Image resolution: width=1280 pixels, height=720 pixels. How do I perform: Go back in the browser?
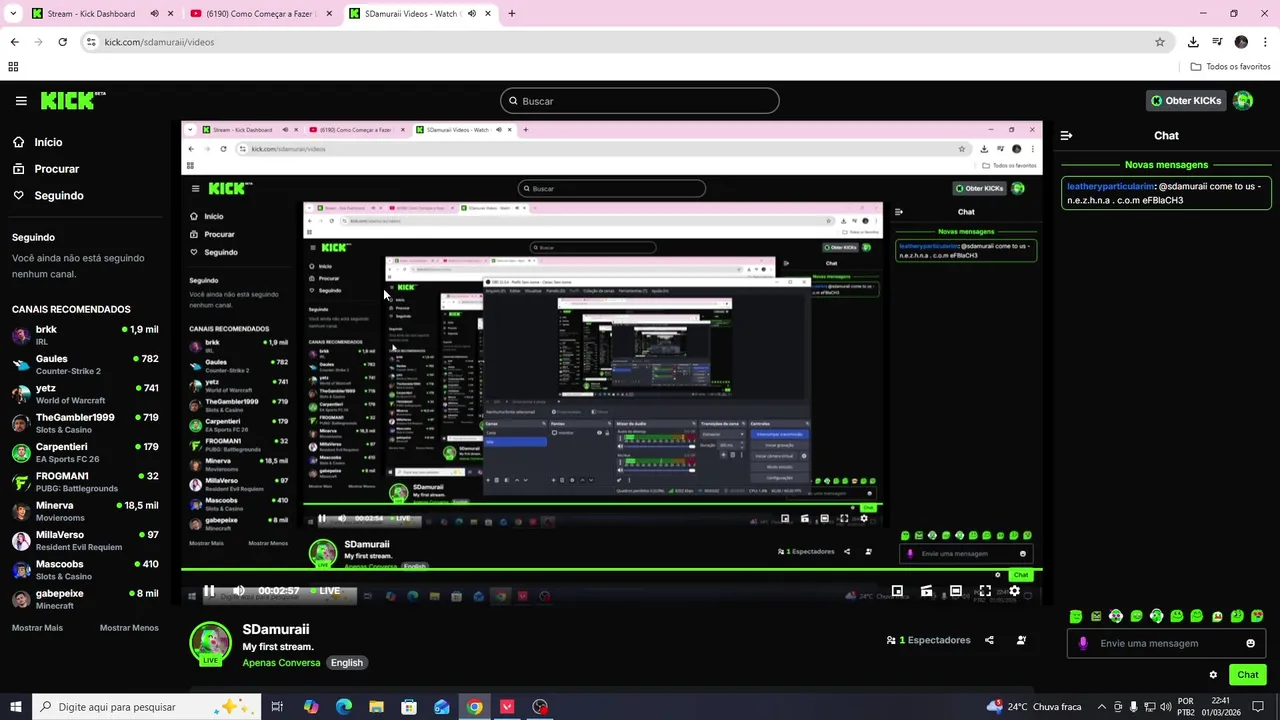14,42
